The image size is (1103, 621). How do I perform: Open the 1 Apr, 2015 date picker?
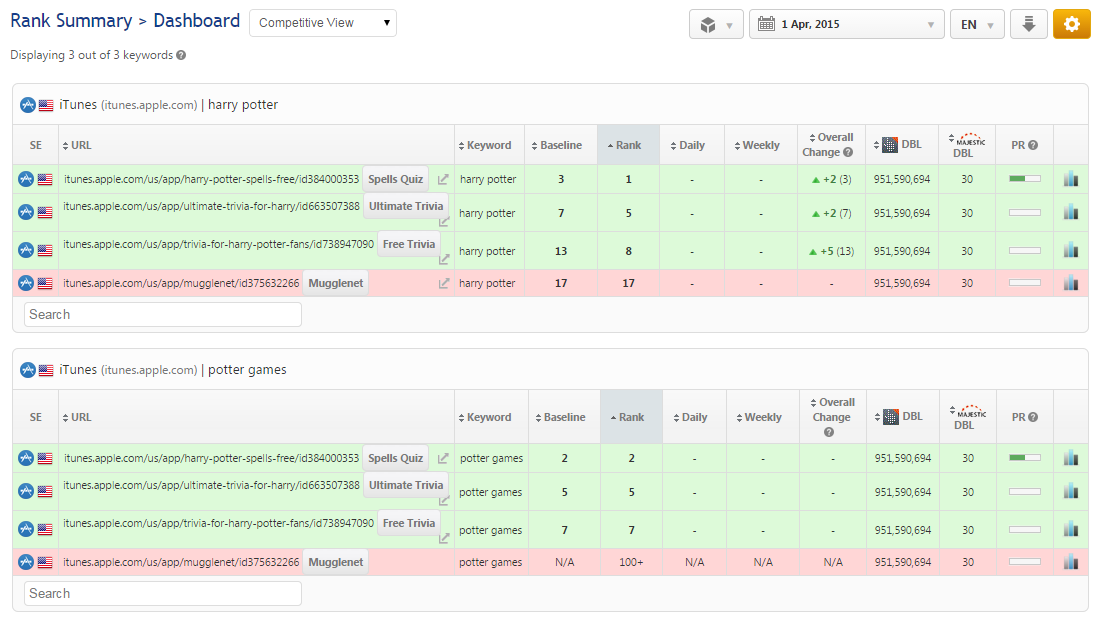(846, 24)
